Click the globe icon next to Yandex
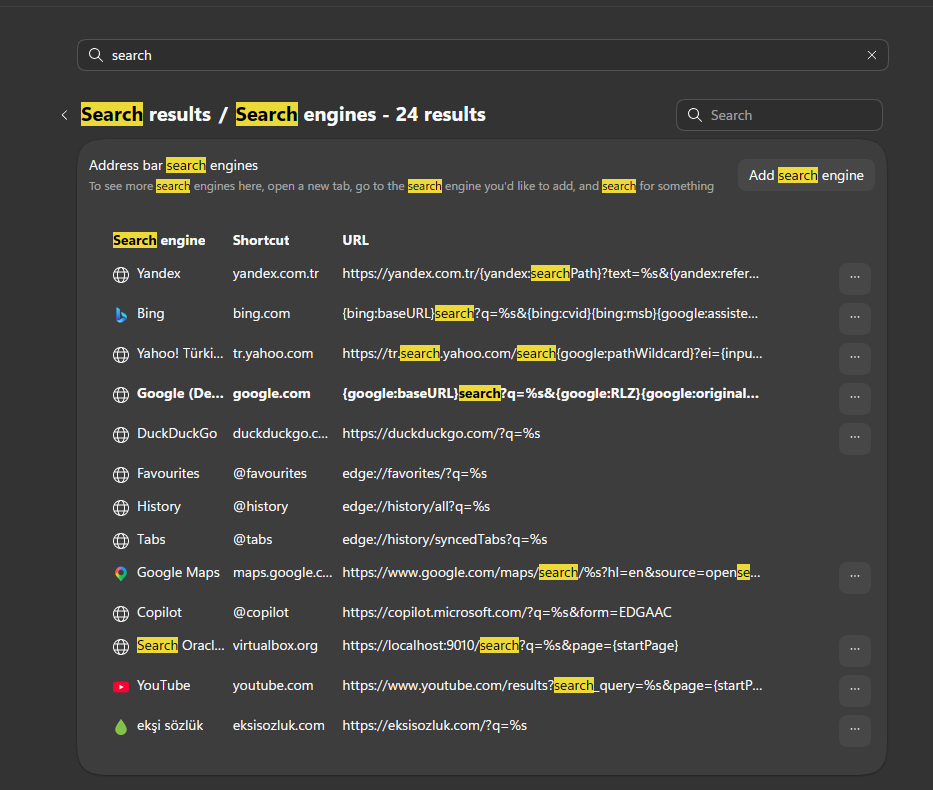Screen dimensions: 933x790 point(121,275)
